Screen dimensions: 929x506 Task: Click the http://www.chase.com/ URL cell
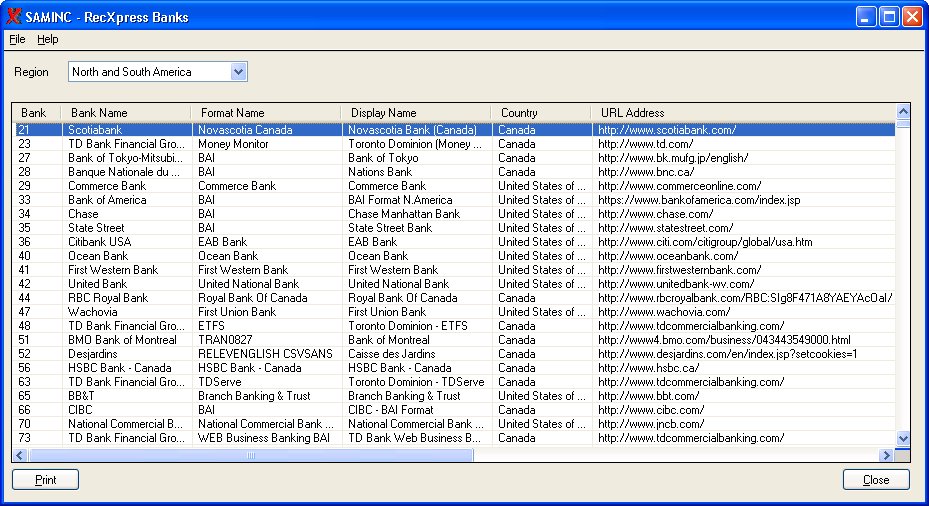(x=655, y=214)
